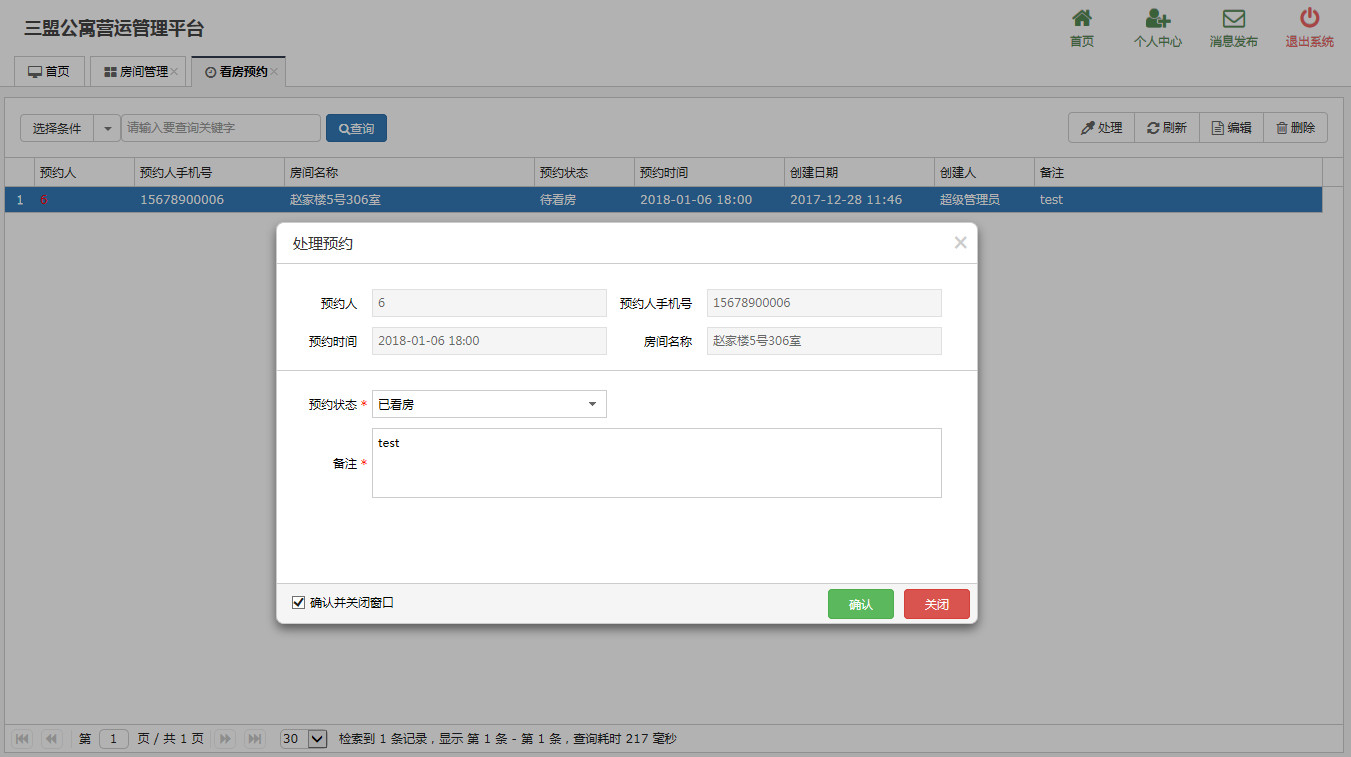
Task: Toggle the 确认并关闭窗口 checkbox
Action: 298,602
